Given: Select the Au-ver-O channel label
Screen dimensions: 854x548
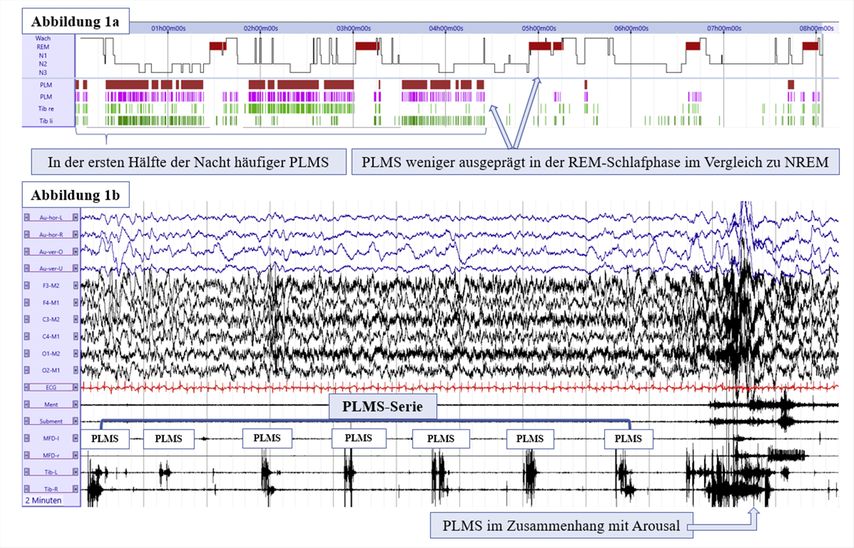Looking at the screenshot, I should tap(49, 252).
